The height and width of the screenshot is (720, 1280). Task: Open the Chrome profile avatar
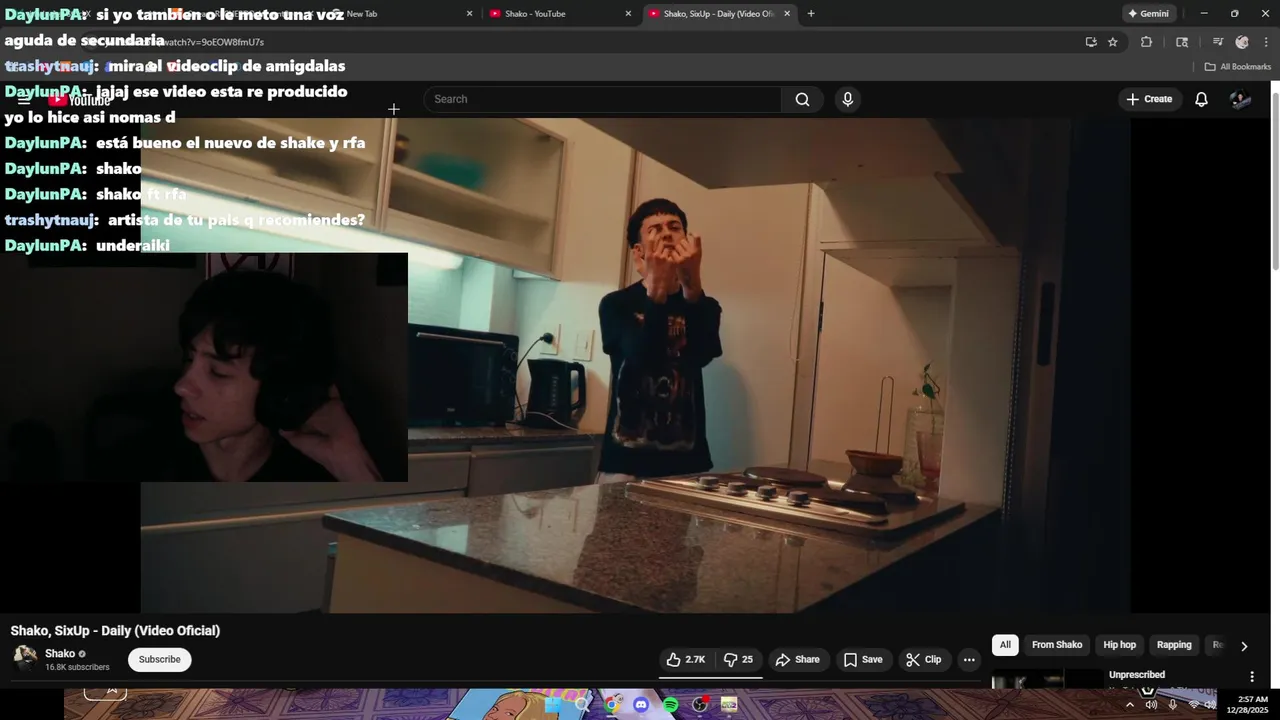[1242, 42]
